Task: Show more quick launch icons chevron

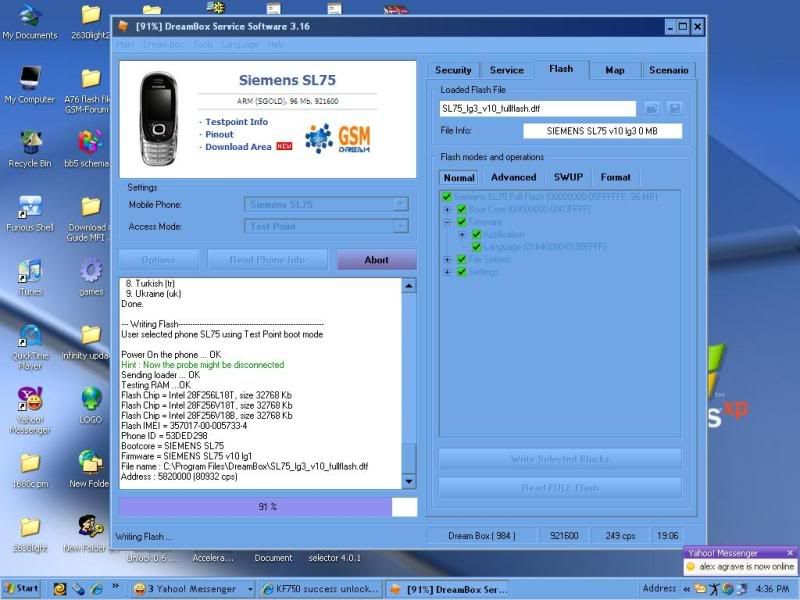Action: click(x=116, y=586)
